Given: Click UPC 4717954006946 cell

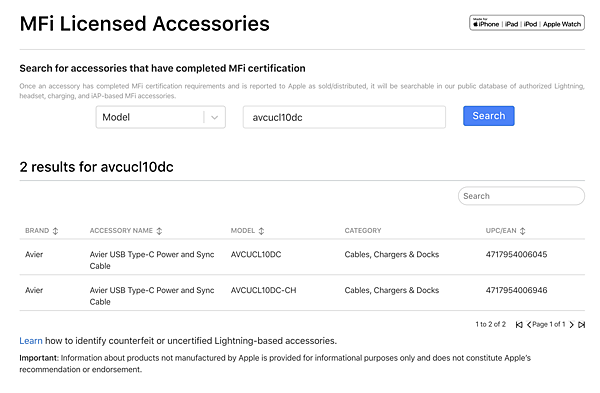Looking at the screenshot, I should (516, 290).
